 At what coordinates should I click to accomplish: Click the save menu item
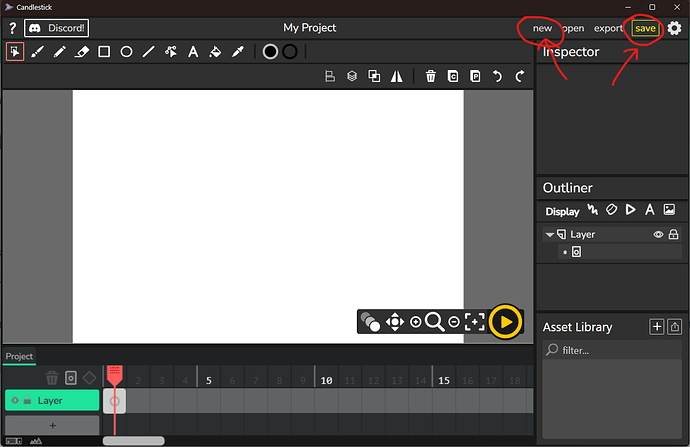pos(645,28)
